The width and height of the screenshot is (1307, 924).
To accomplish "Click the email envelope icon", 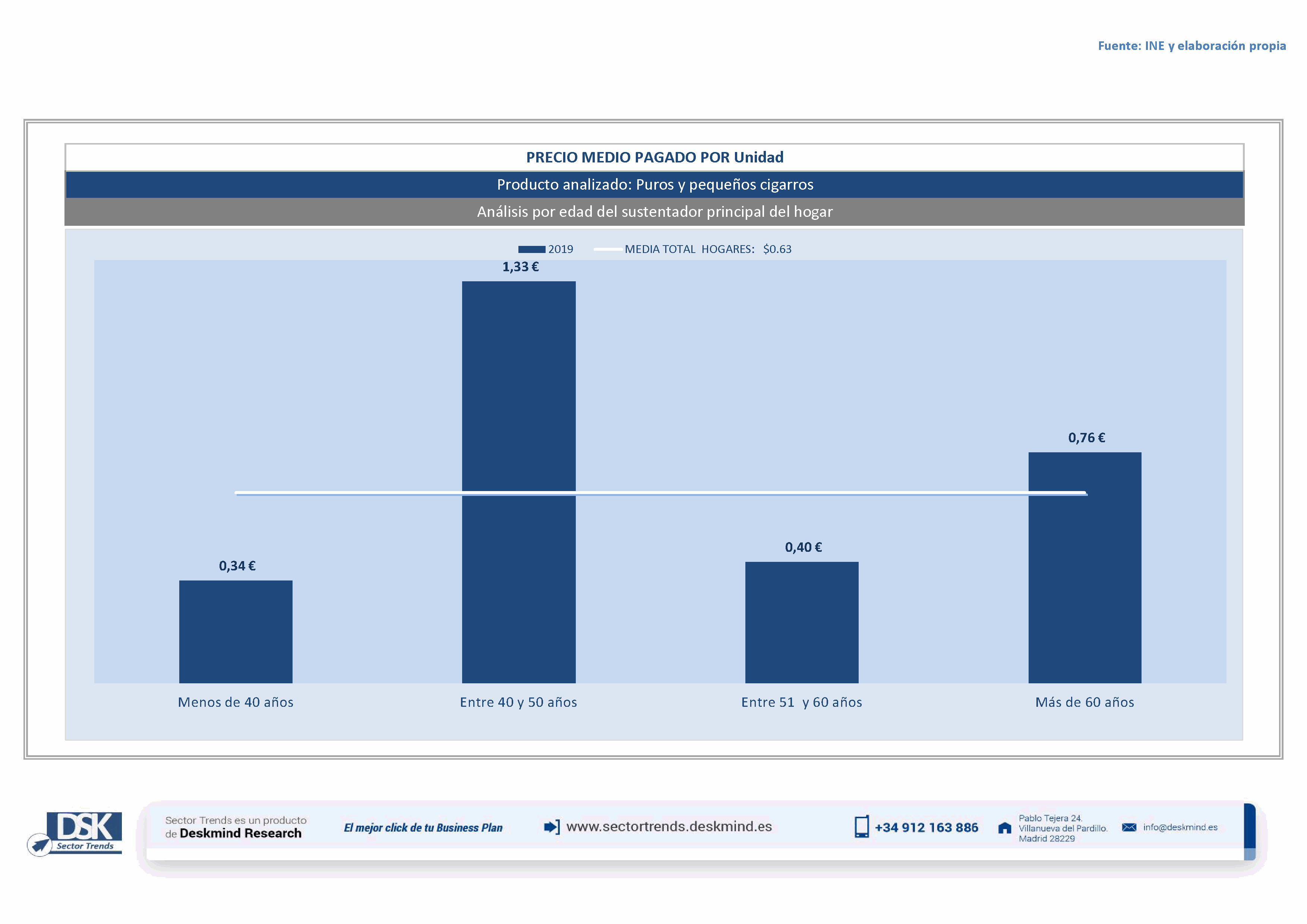I will (1129, 827).
